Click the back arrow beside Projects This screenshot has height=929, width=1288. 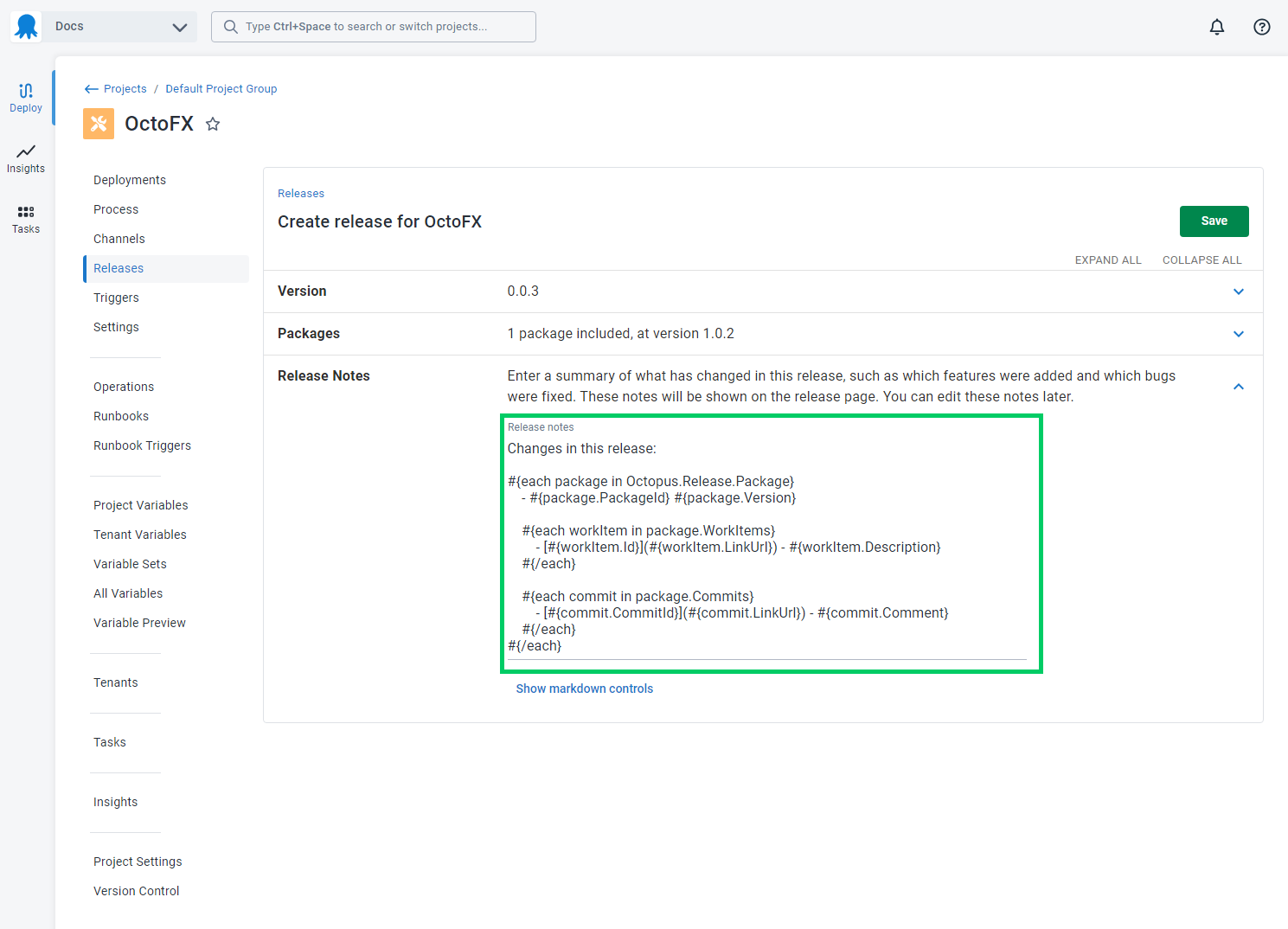coord(91,89)
